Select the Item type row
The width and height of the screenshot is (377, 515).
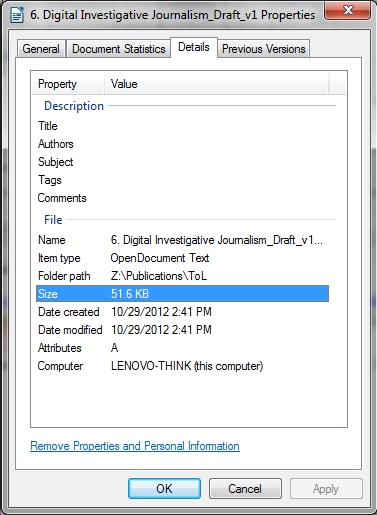182,258
